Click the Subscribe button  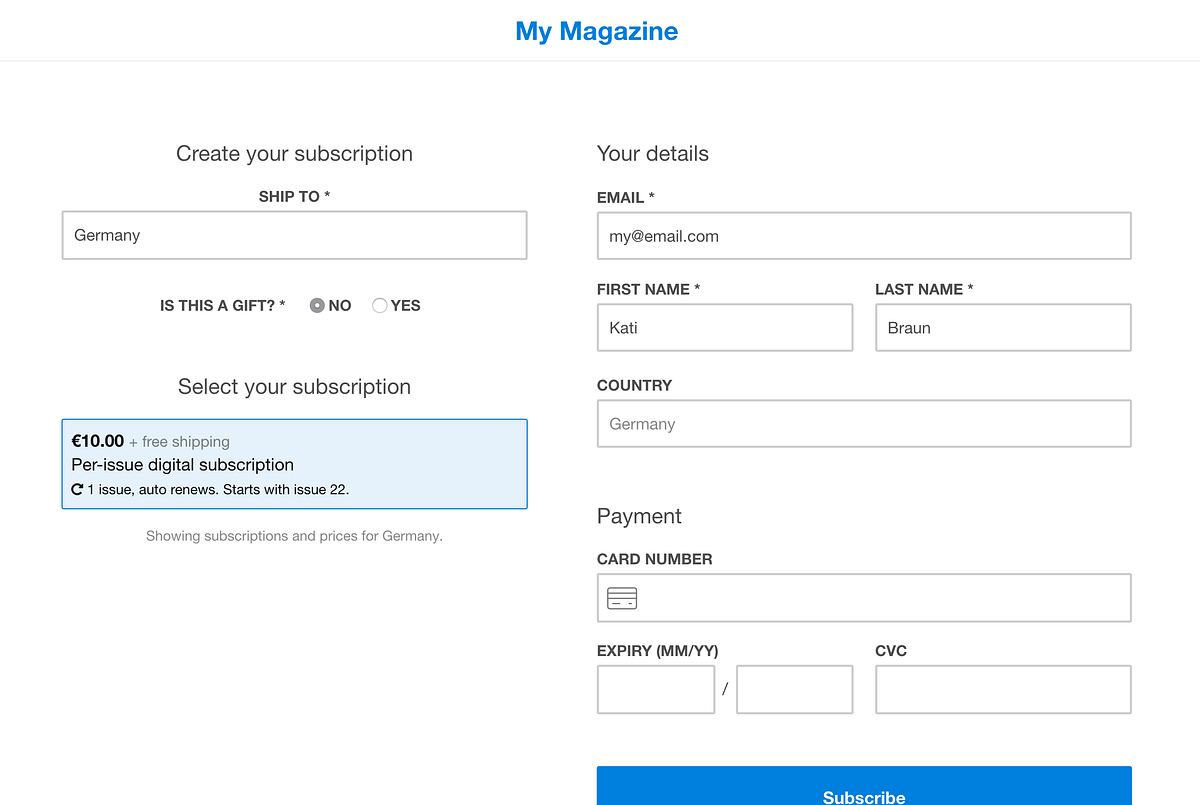[x=864, y=786]
